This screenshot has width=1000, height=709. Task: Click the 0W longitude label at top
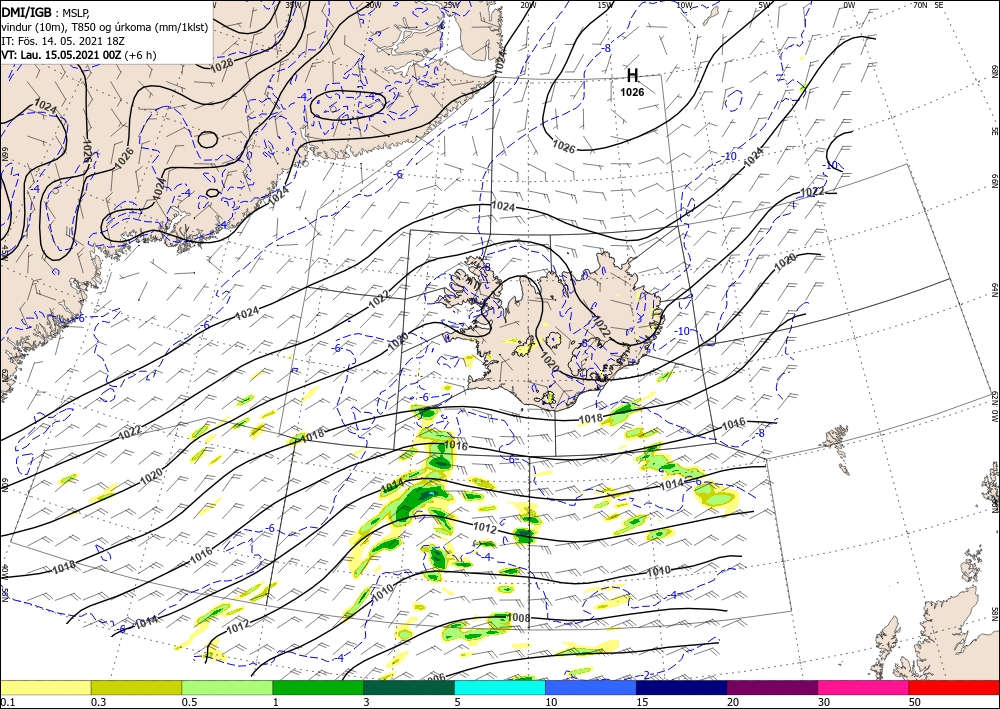click(x=849, y=5)
